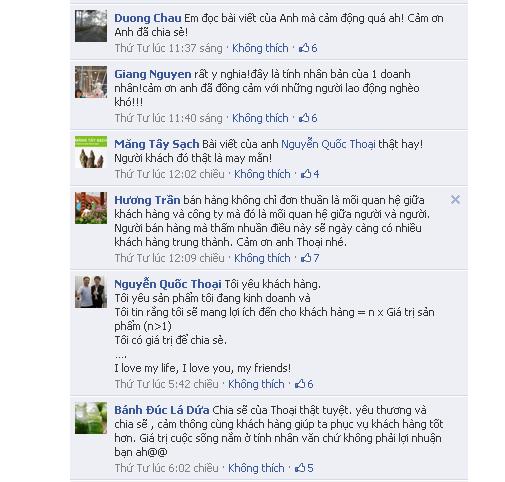The image size is (505, 482).
Task: Remove Hương Trần's comment with the X icon
Action: (x=455, y=200)
